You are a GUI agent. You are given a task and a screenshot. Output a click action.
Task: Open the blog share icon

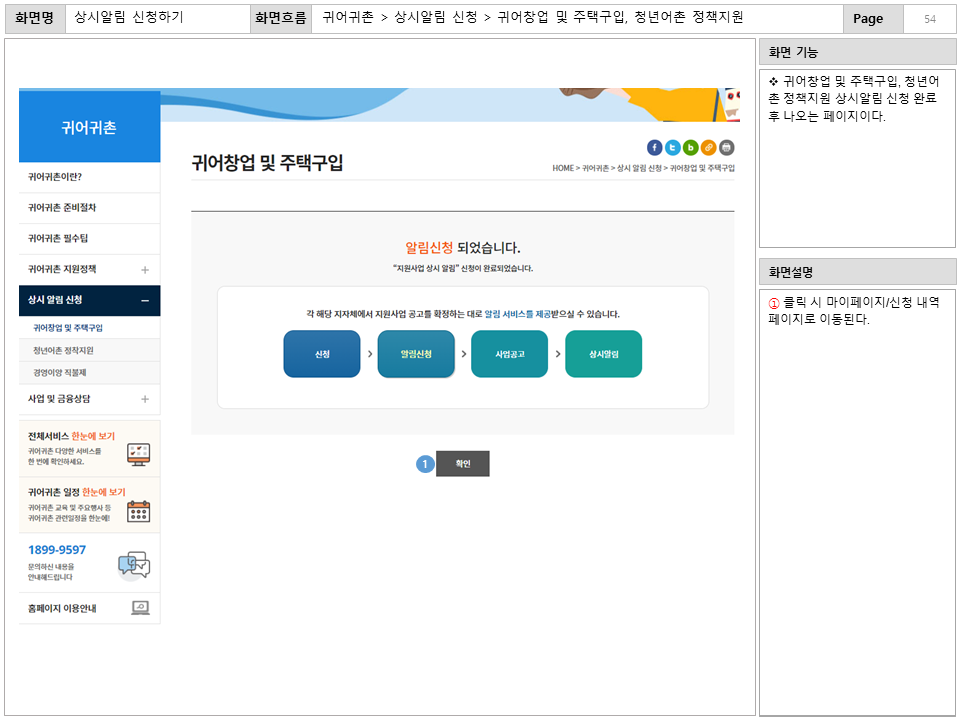690,147
